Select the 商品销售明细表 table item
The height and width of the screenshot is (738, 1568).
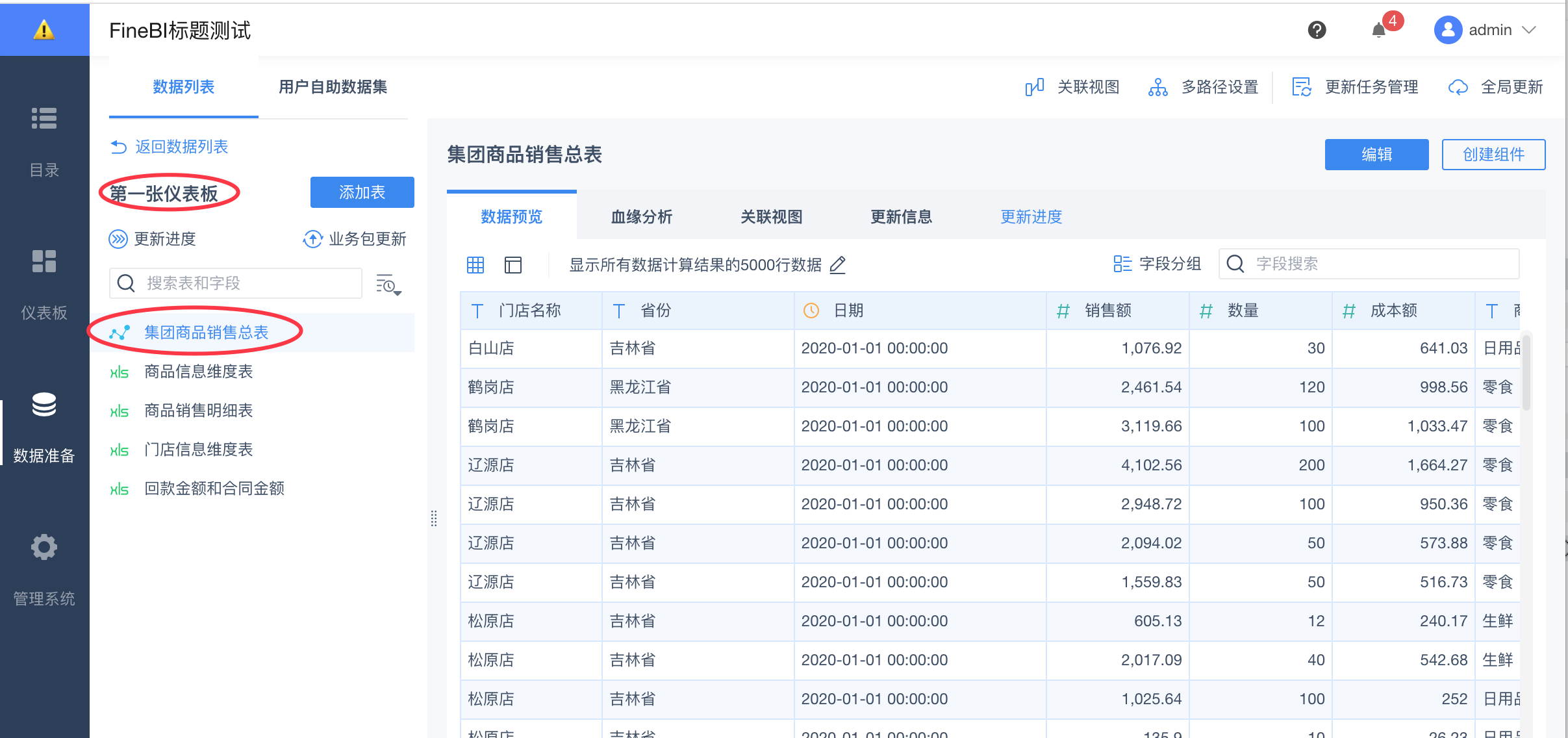(252, 411)
